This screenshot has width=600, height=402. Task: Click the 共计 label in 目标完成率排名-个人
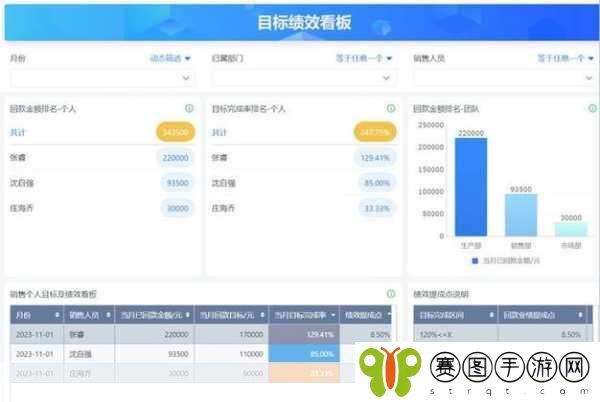[x=219, y=132]
